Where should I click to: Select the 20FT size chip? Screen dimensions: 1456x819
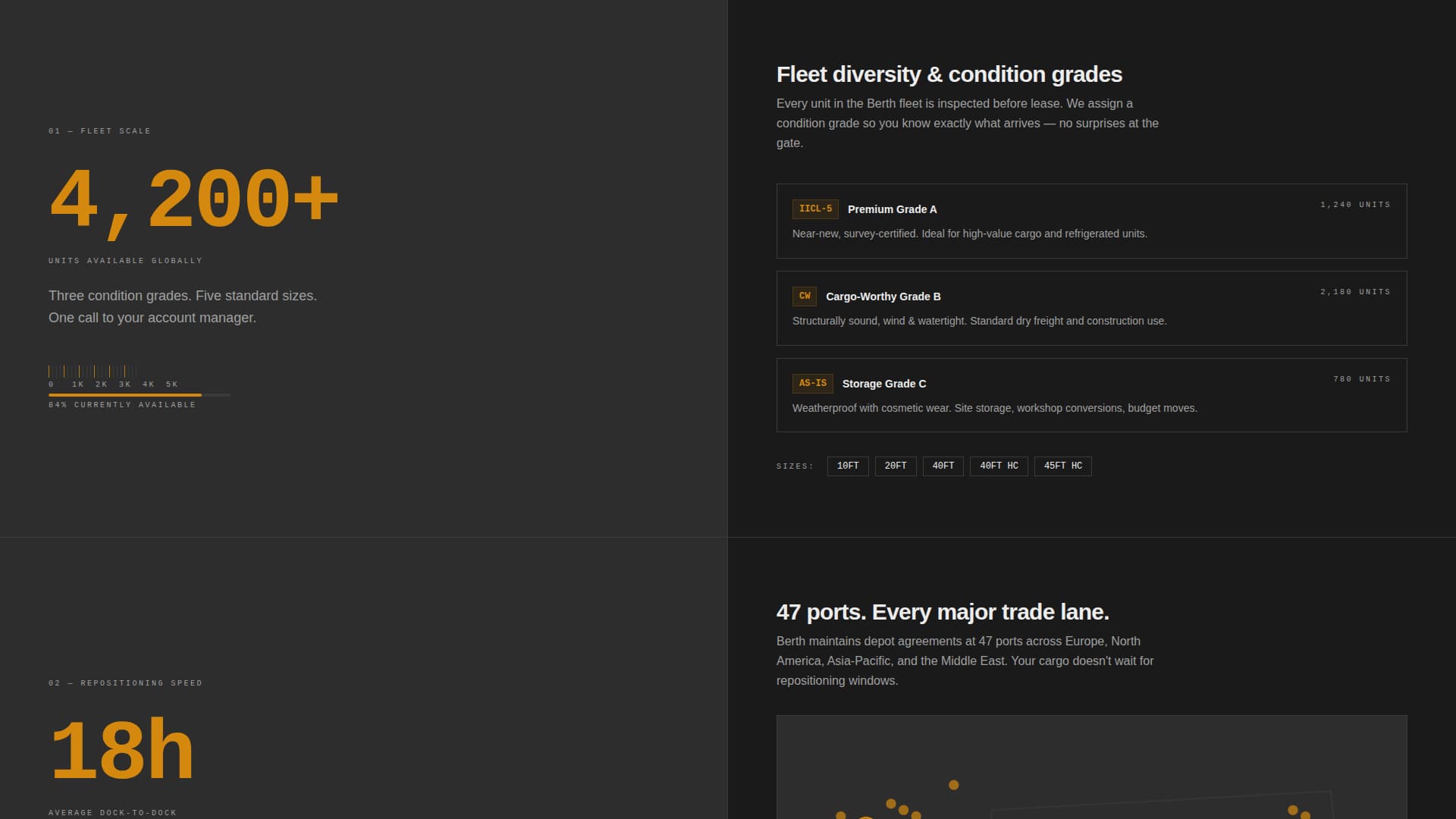click(896, 466)
